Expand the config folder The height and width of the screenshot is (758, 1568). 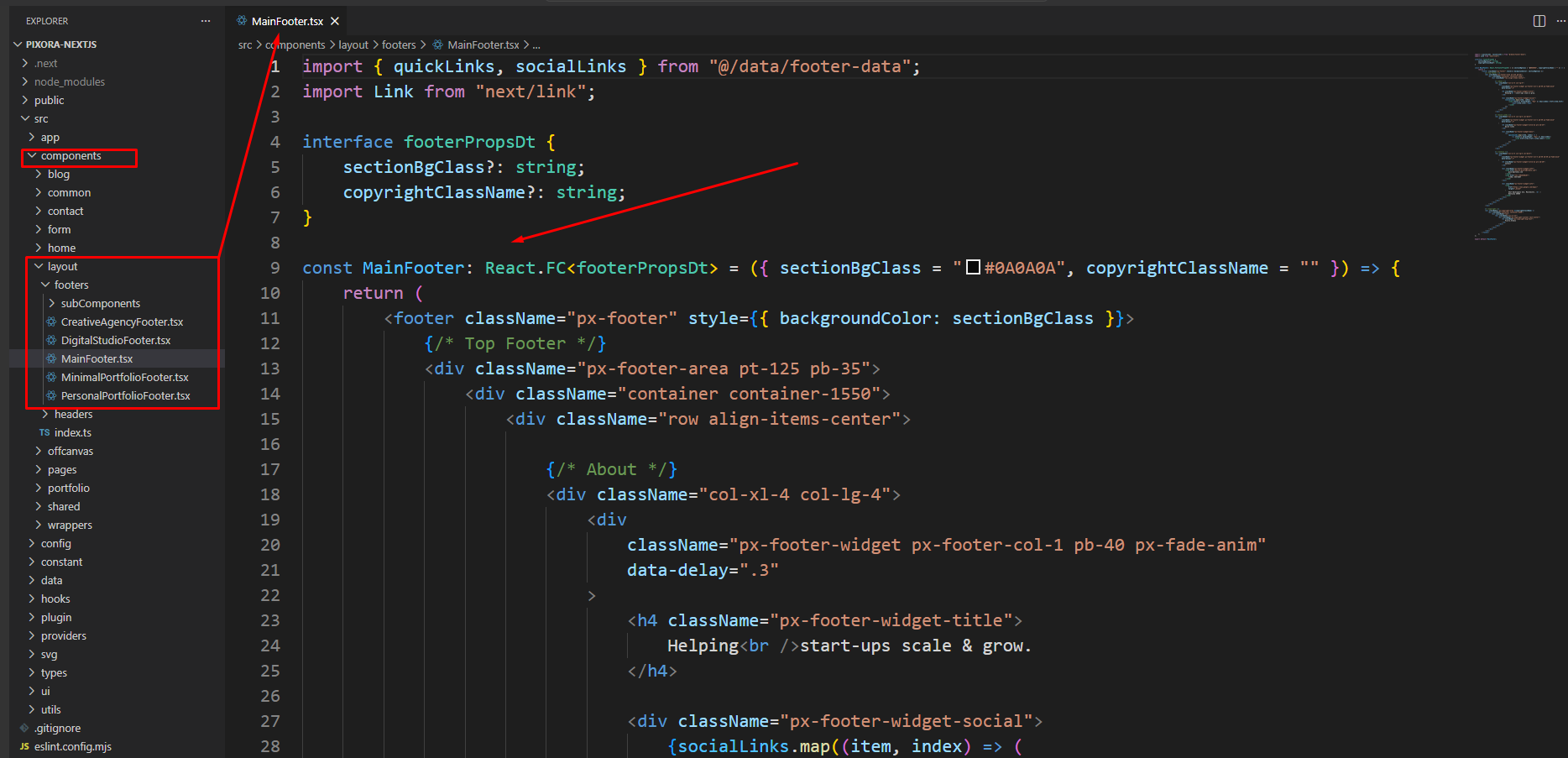point(32,544)
